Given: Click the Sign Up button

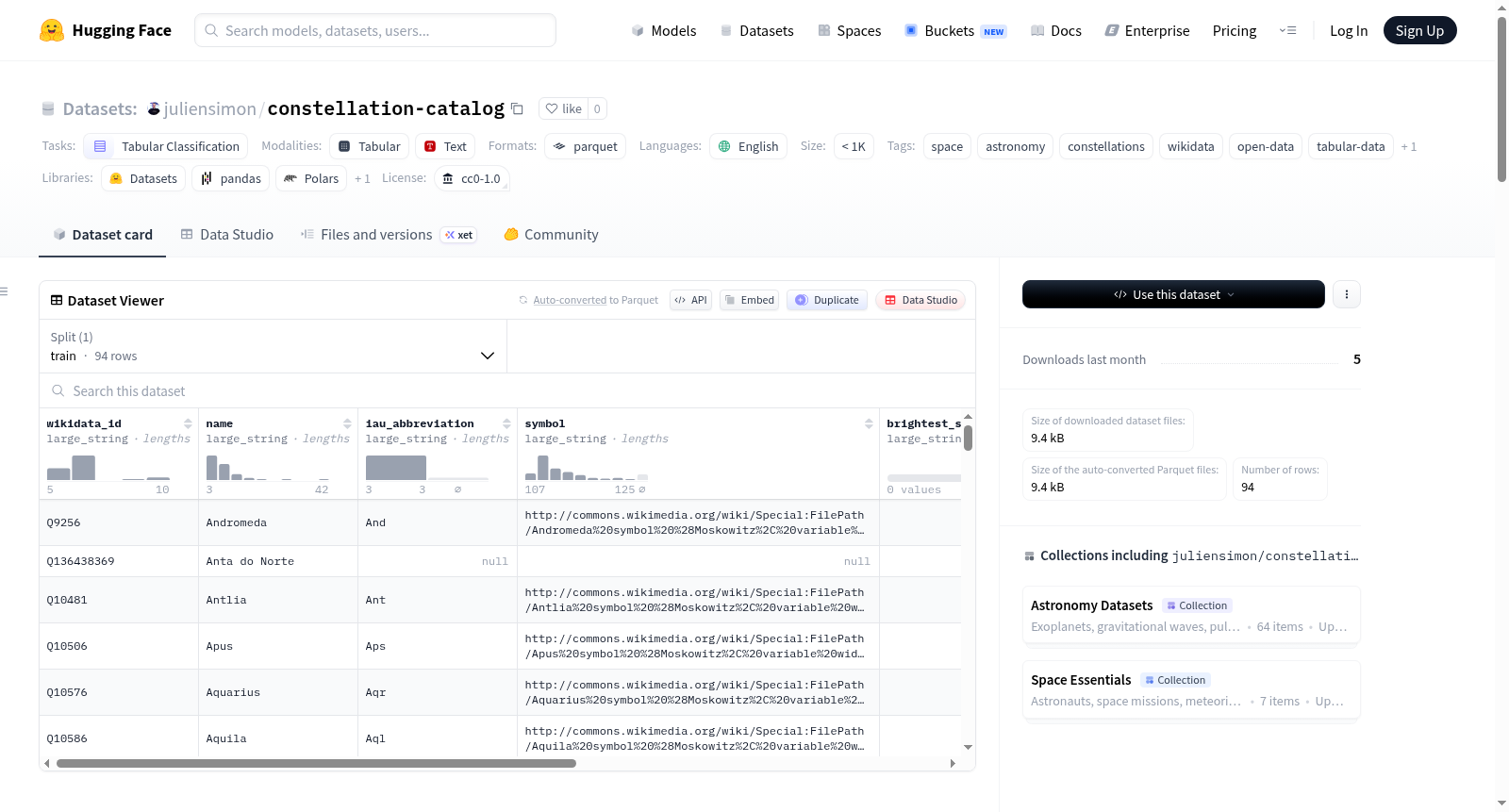Looking at the screenshot, I should (1419, 30).
